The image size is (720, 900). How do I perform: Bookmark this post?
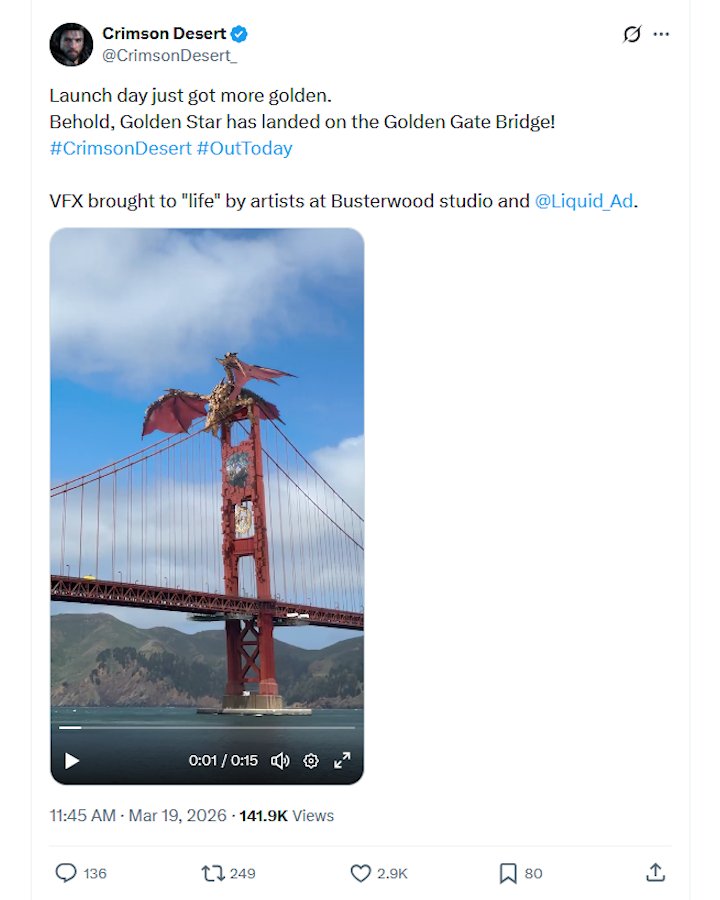tap(508, 873)
